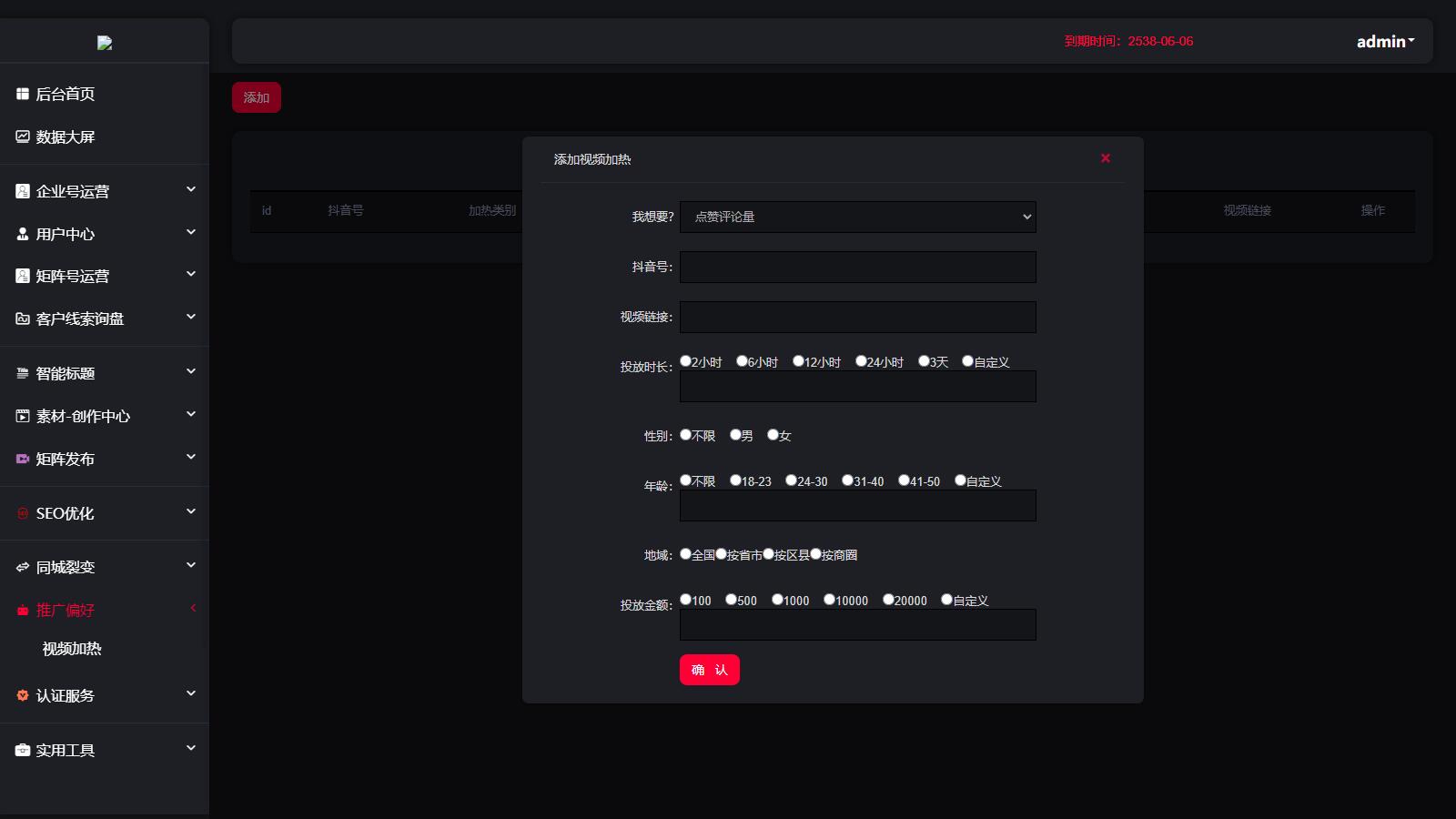
Task: Select the 18-23 age range radio
Action: (x=735, y=480)
